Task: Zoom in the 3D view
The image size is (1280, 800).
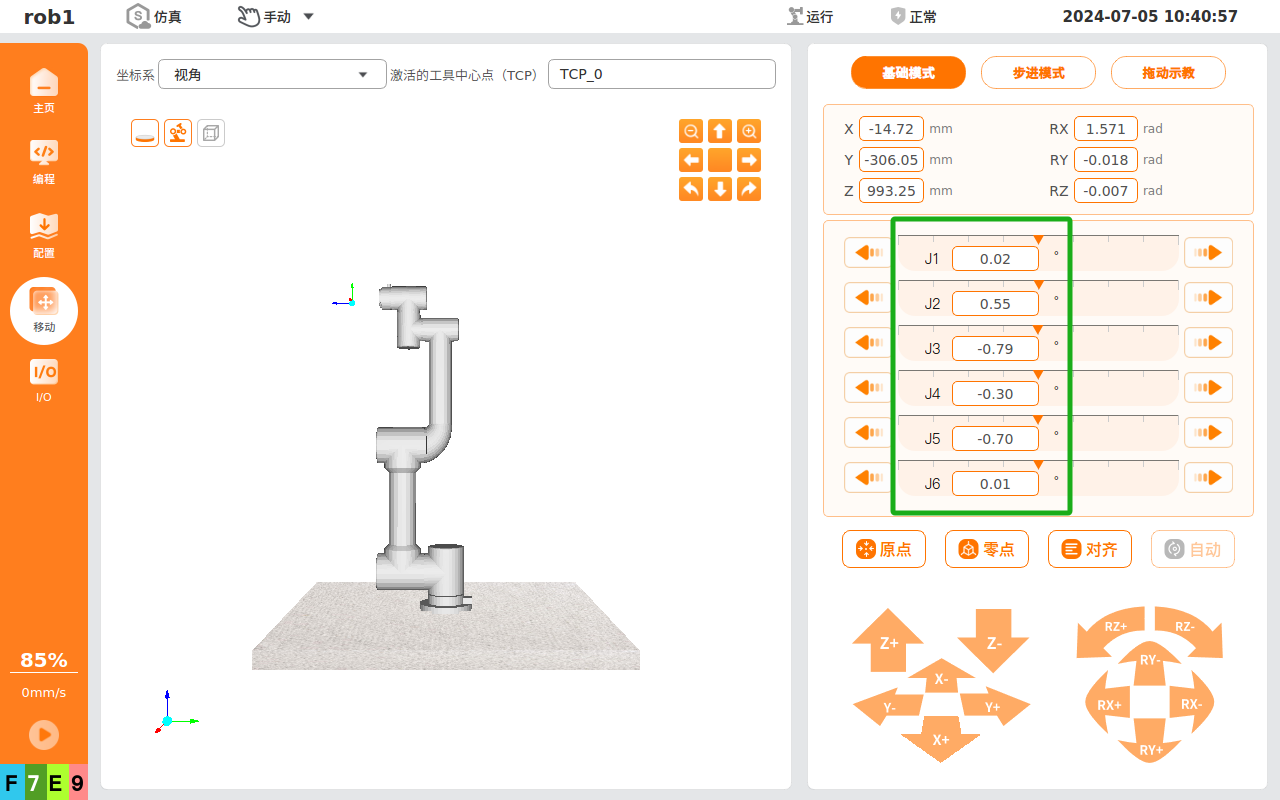Action: [x=749, y=131]
